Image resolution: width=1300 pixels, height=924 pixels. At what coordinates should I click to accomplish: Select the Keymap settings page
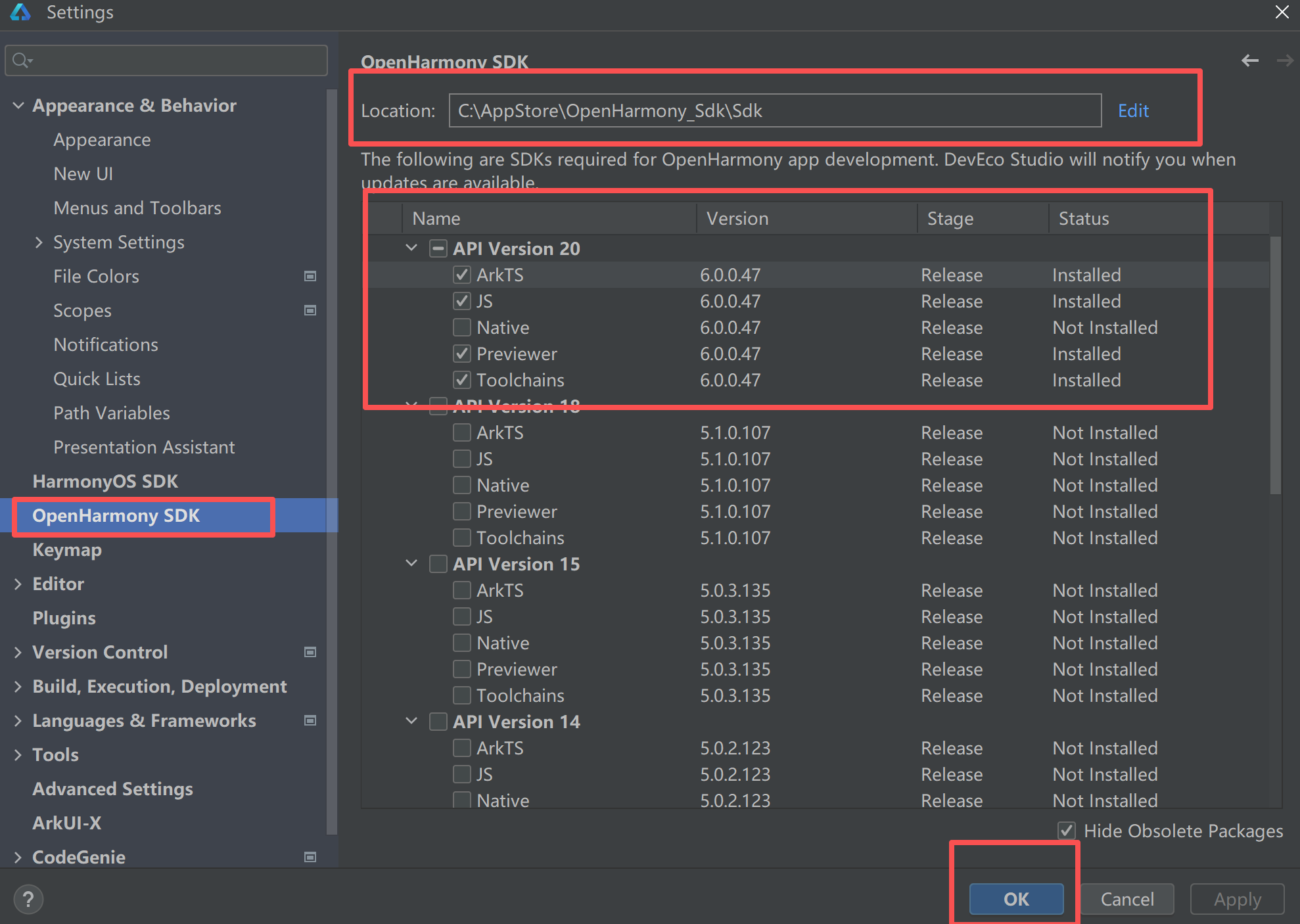click(67, 549)
